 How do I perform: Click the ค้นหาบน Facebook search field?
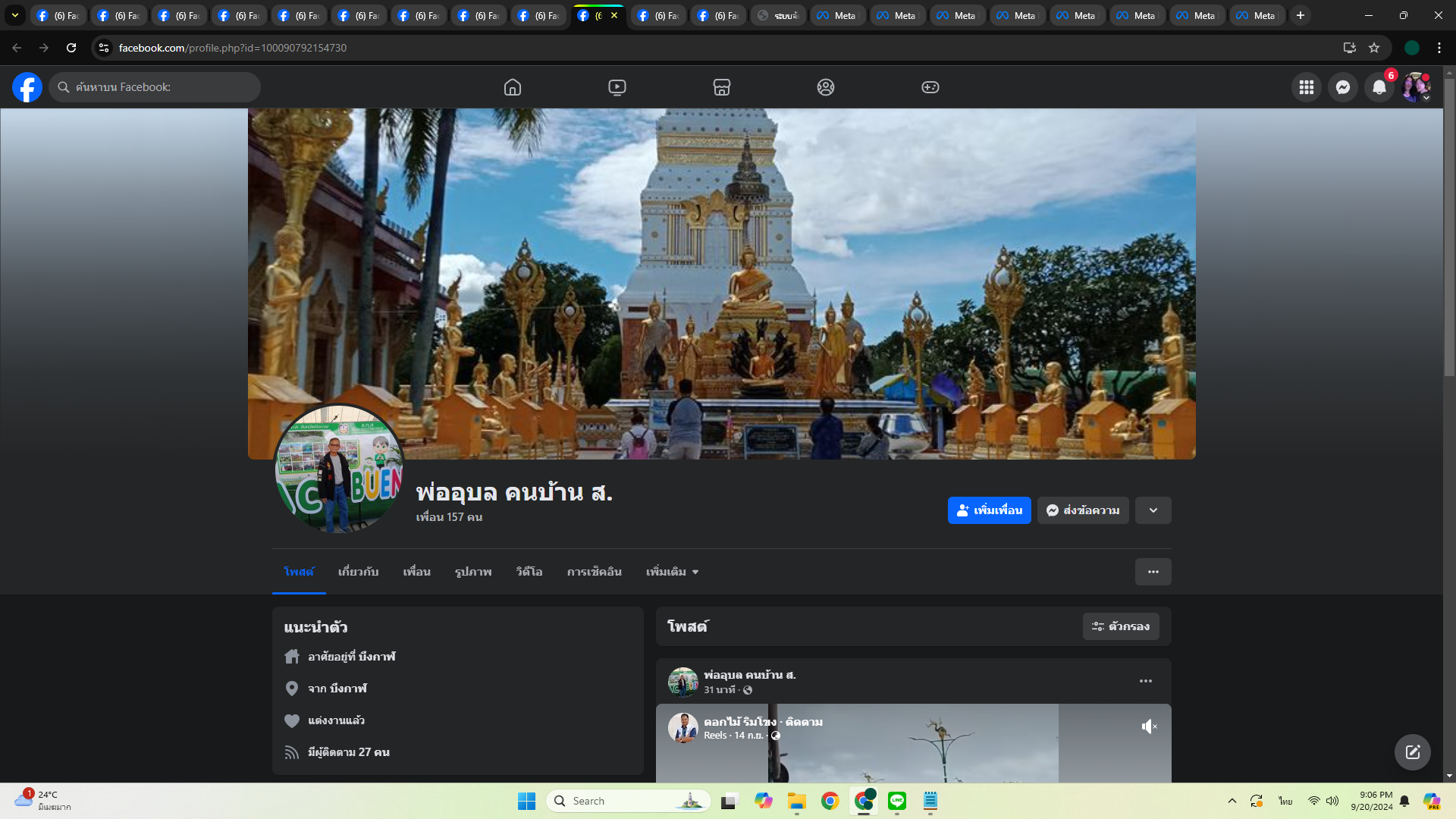(x=155, y=87)
